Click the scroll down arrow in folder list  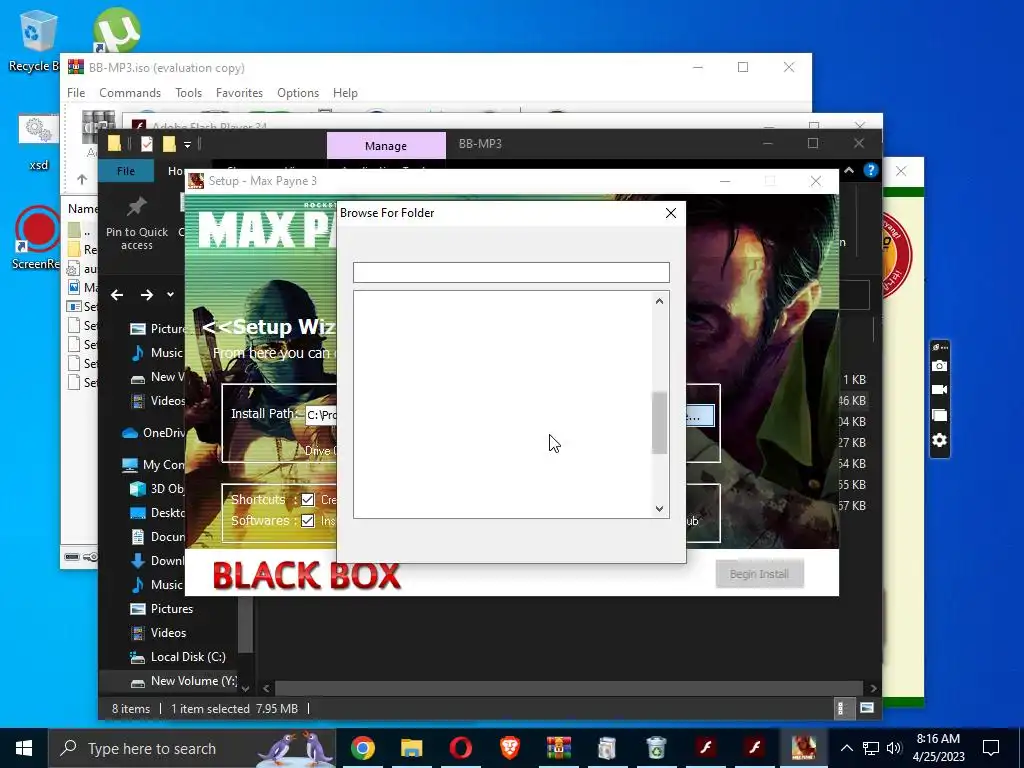pos(660,509)
